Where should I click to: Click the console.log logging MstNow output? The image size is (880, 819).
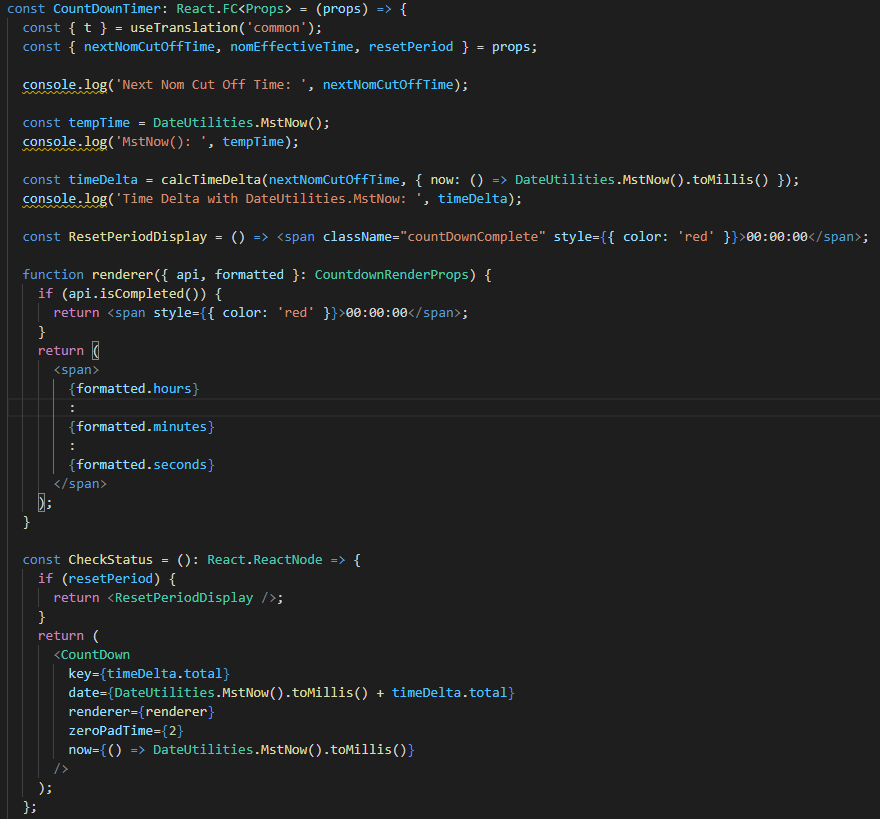pos(63,141)
